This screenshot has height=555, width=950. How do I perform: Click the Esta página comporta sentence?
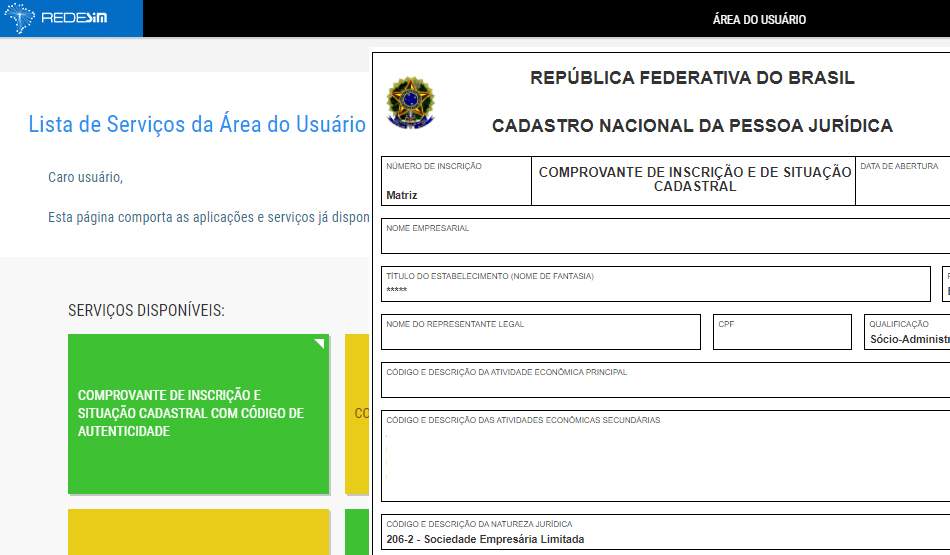tap(208, 217)
